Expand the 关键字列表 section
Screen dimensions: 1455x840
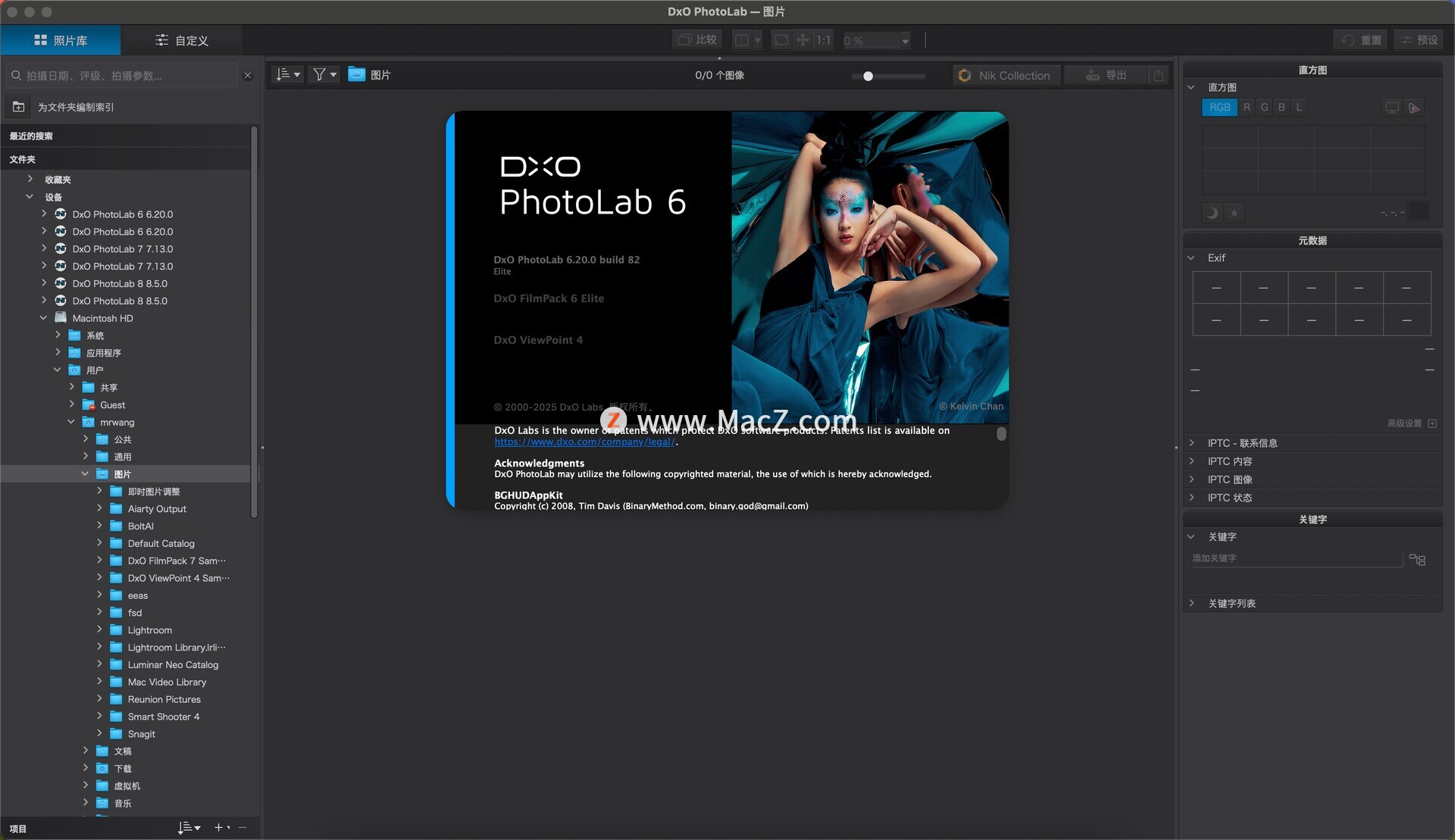pos(1191,603)
